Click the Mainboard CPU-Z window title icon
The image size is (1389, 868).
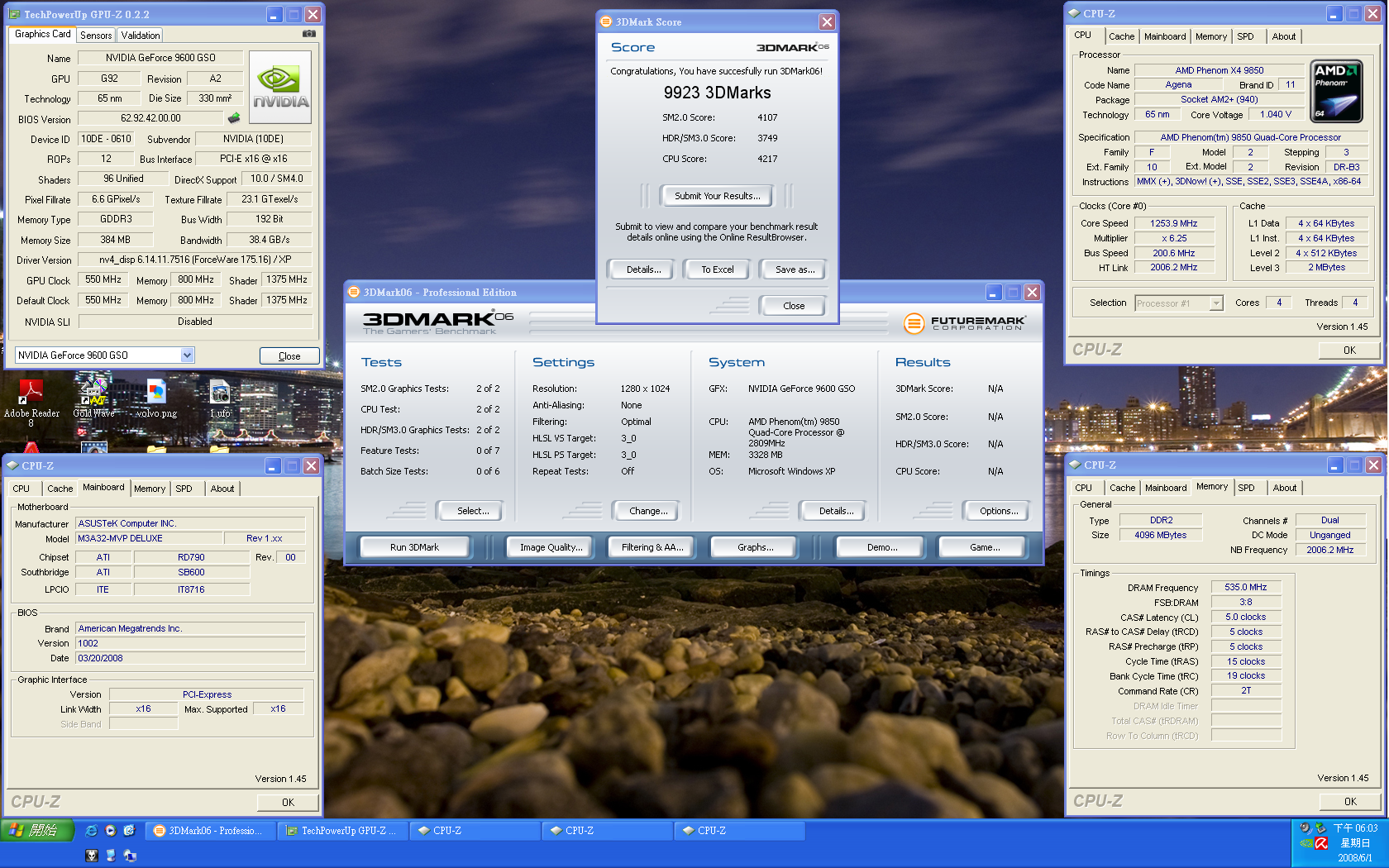pos(12,465)
